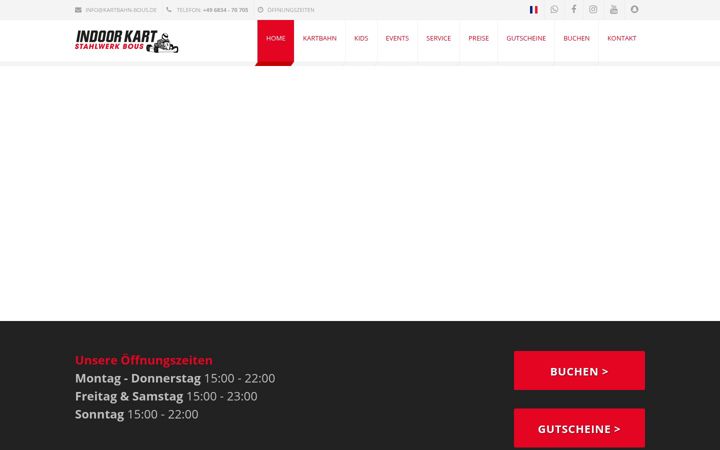This screenshot has height=450, width=720.
Task: Open the GUTSCHEINE menu item in the navigation bar
Action: (x=526, y=39)
